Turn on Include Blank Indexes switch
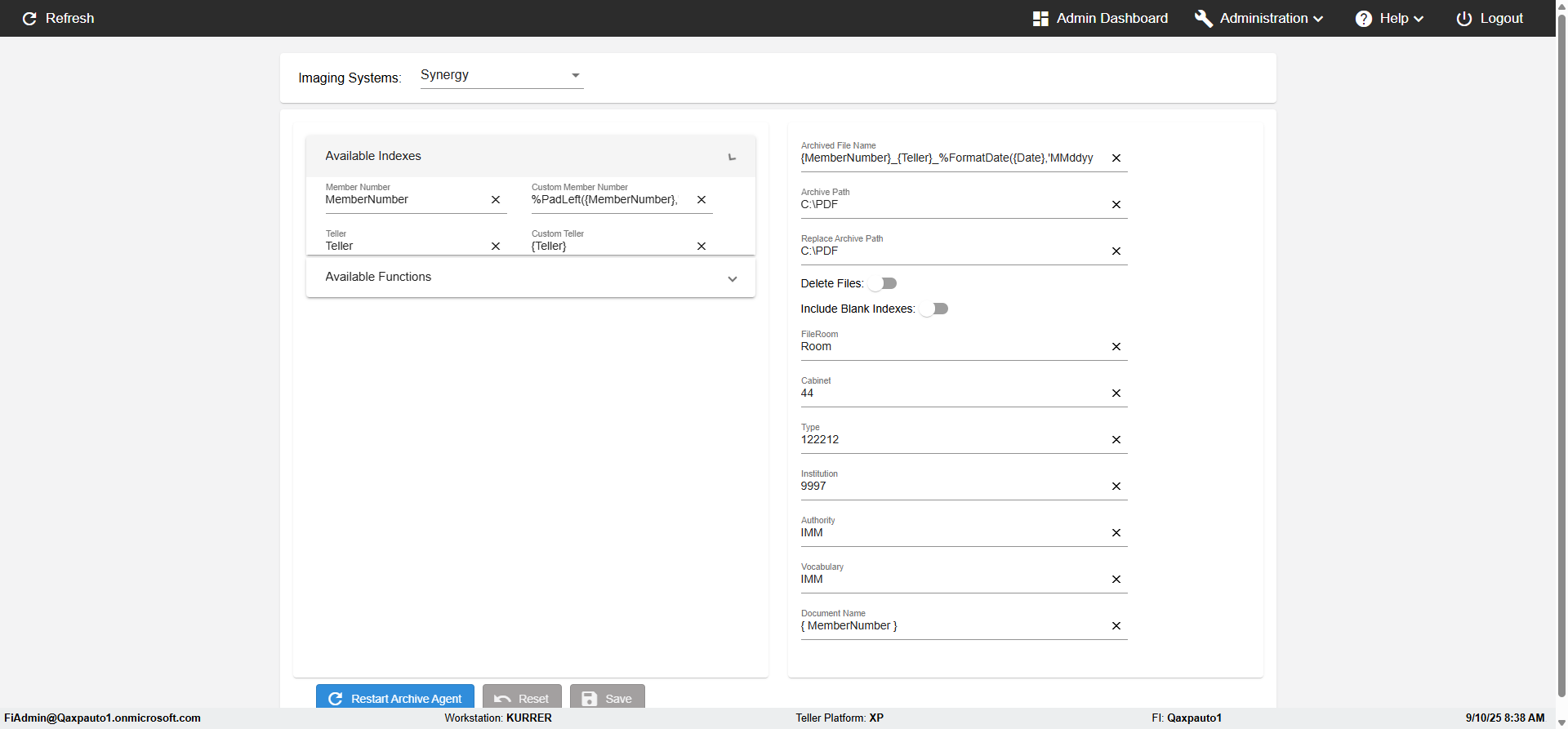The height and width of the screenshot is (729, 1568). point(934,309)
